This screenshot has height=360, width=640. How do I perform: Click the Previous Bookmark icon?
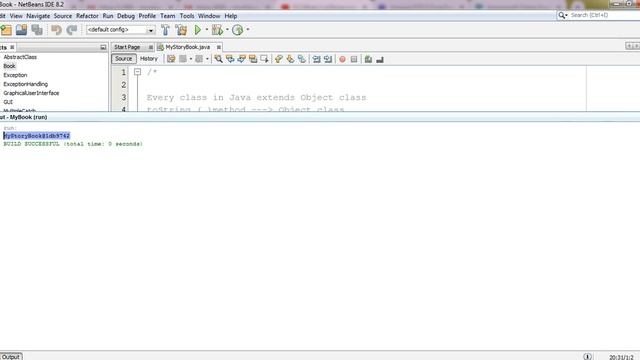click(x=279, y=59)
